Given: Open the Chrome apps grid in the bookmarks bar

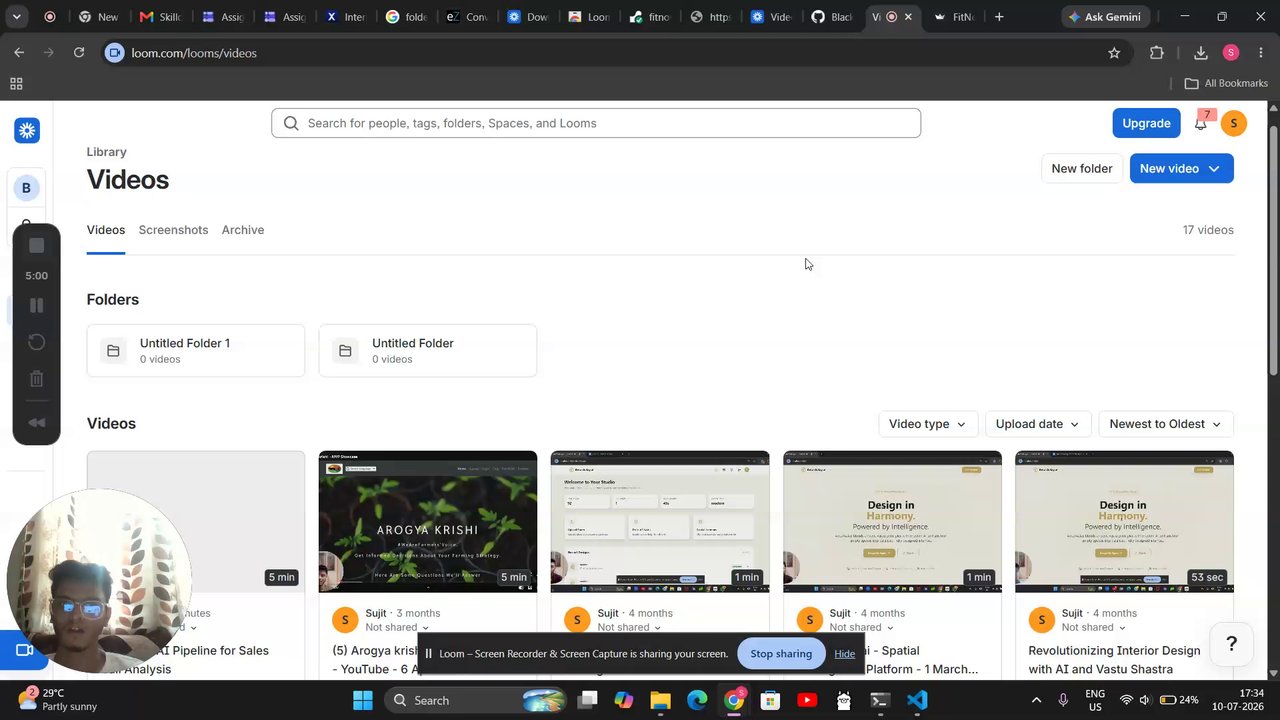Looking at the screenshot, I should (x=16, y=84).
